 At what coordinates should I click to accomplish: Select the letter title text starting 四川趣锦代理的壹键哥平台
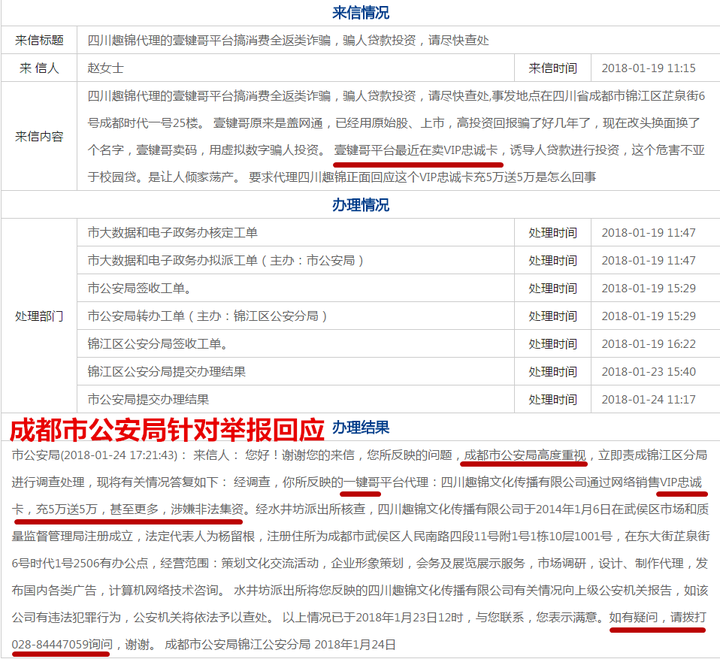pyautogui.click(x=288, y=40)
